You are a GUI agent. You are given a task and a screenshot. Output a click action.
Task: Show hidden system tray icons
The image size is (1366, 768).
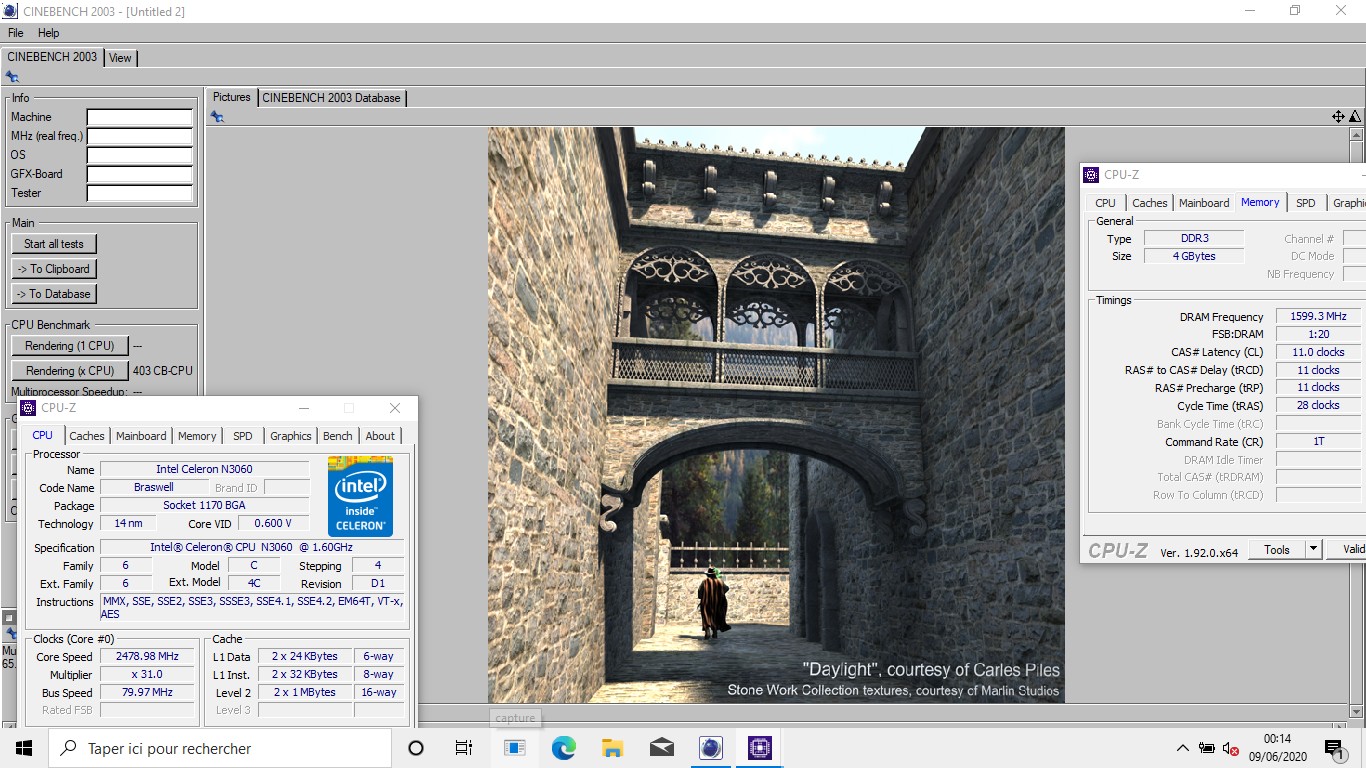tap(1183, 748)
